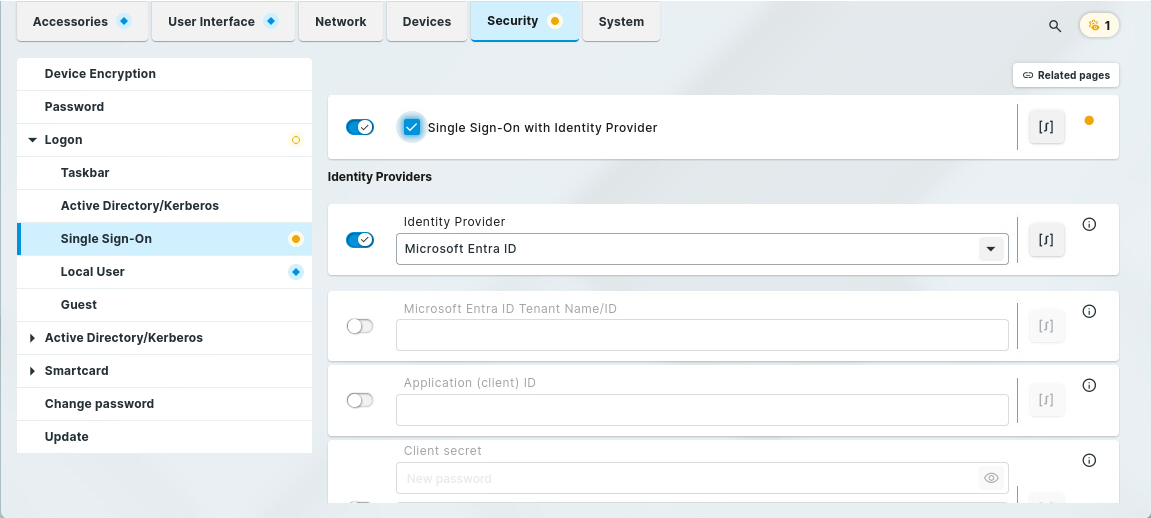
Task: Select Local User in the sidebar
Action: pos(93,272)
